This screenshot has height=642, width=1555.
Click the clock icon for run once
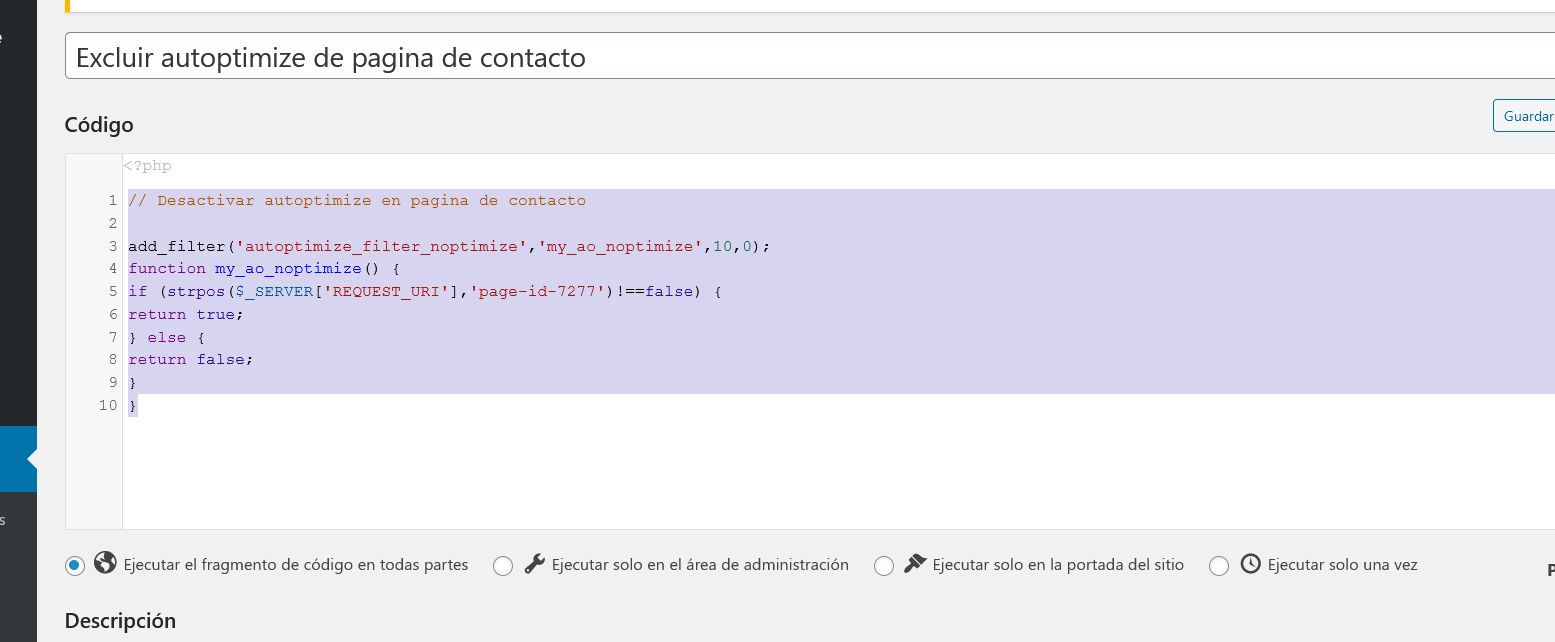[x=1250, y=564]
